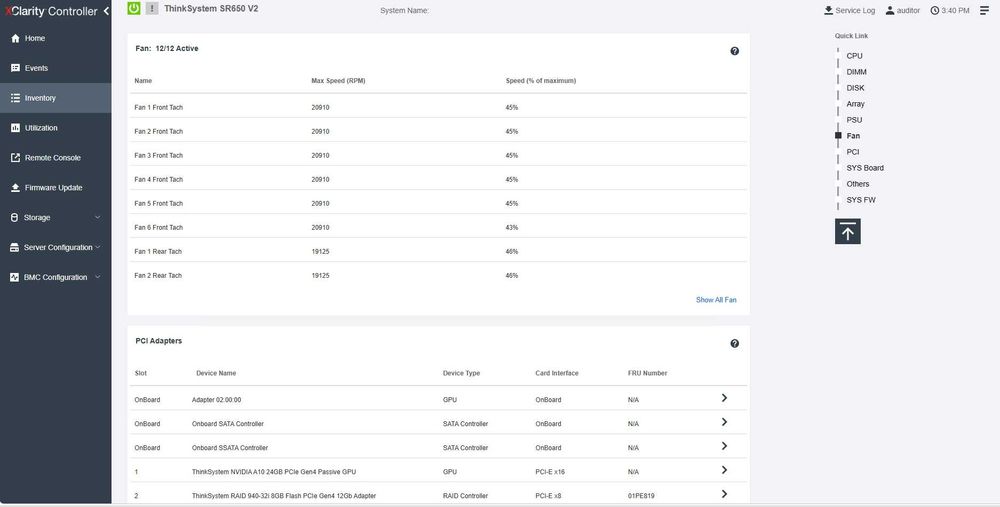Click the Fan 6 Front Tach 43% speed
This screenshot has height=507, width=1000.
(511, 228)
